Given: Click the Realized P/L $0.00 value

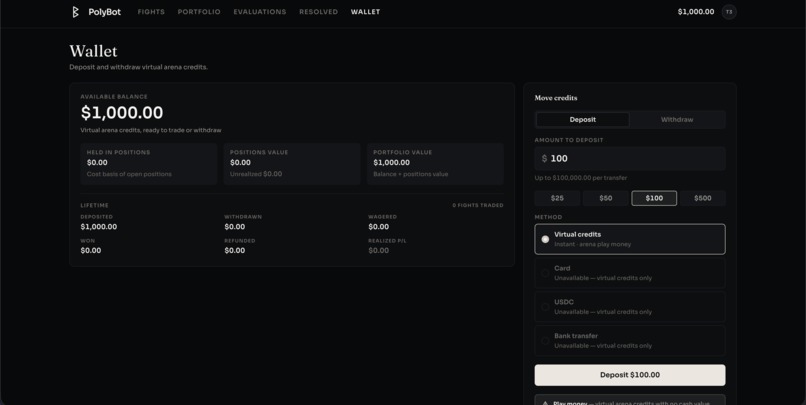Looking at the screenshot, I should [x=378, y=251].
